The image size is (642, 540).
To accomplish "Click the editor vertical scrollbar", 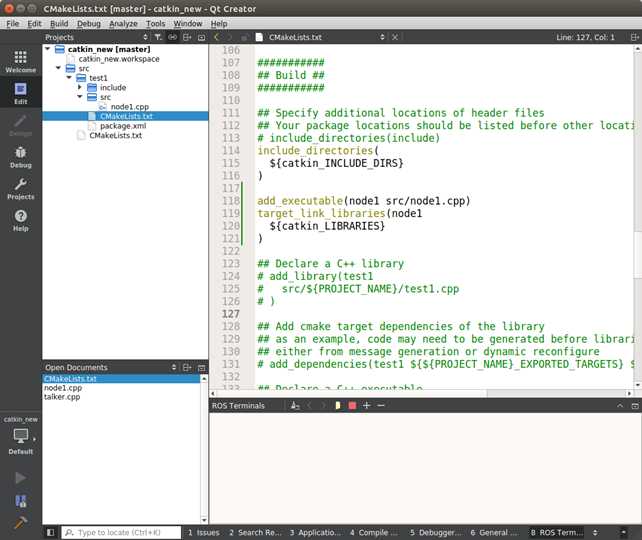I will click(637, 217).
